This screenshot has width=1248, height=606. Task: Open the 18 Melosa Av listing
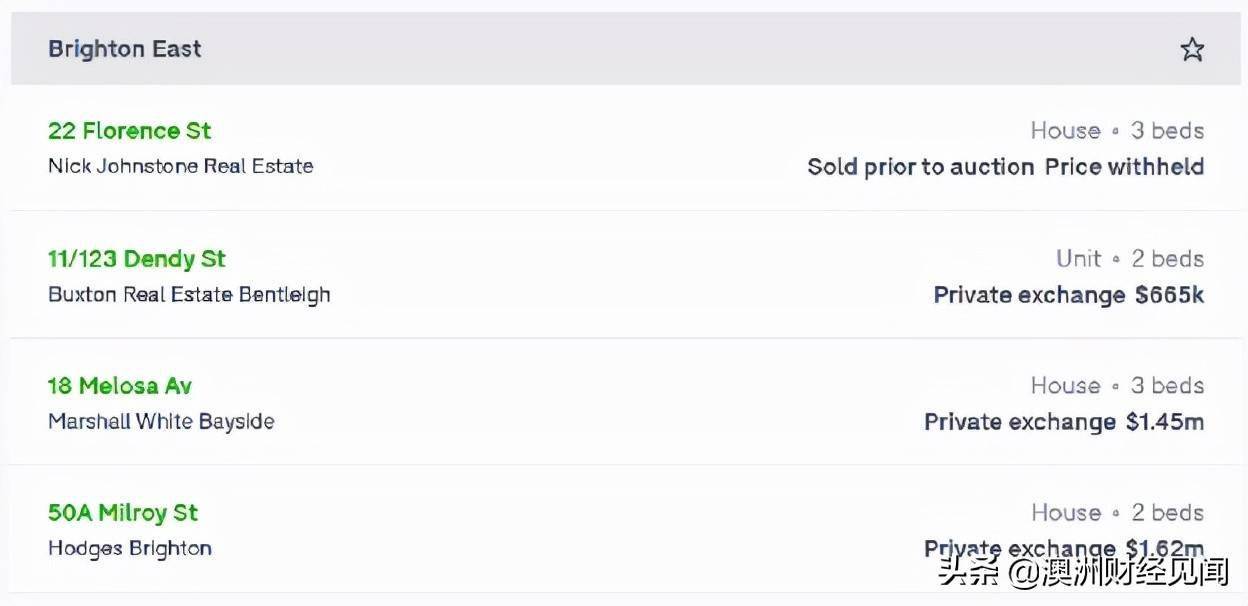pyautogui.click(x=120, y=386)
